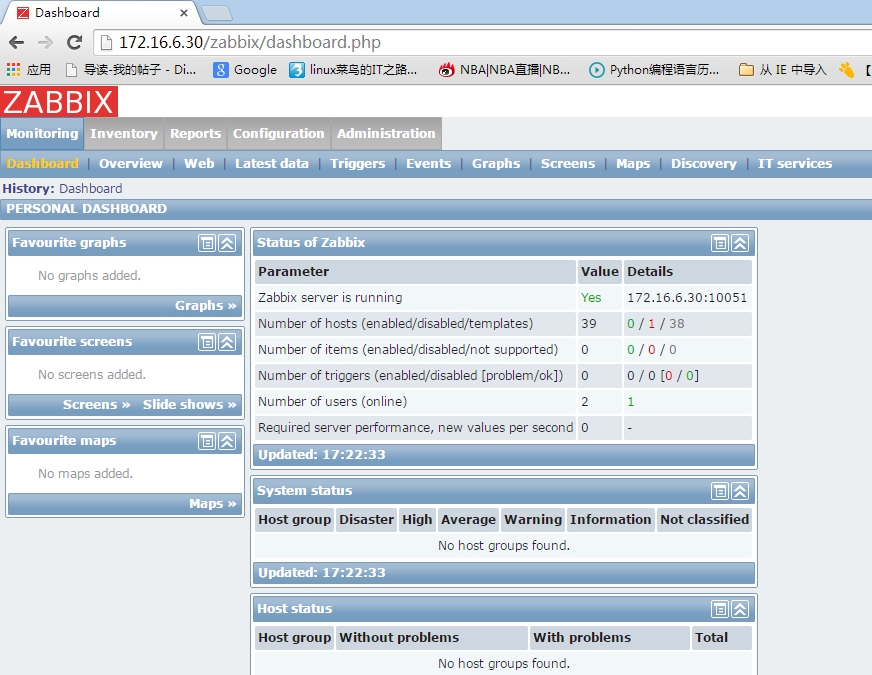872x675 pixels.
Task: Open the Graphs submenu item
Action: [496, 163]
